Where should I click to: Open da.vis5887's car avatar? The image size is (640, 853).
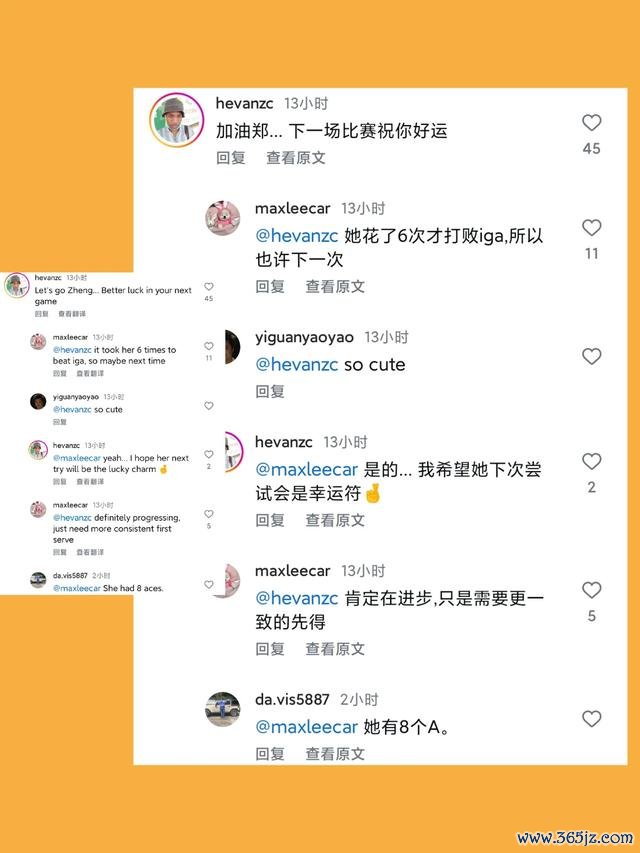223,709
